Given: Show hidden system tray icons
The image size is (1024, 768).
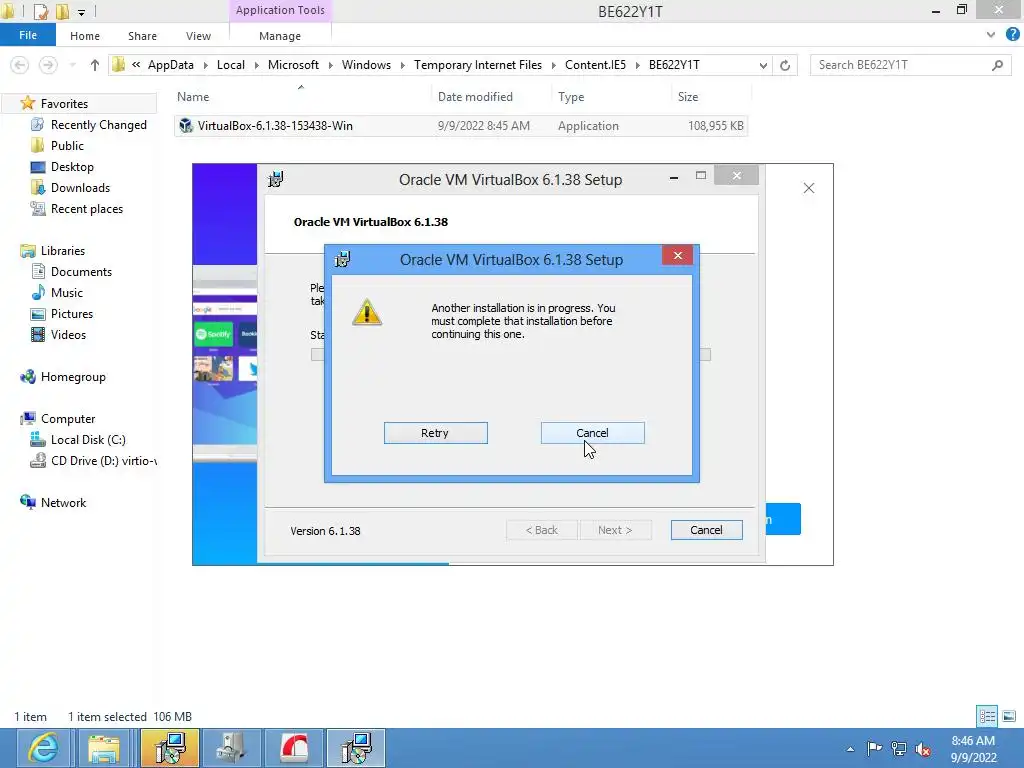Looking at the screenshot, I should pyautogui.click(x=850, y=749).
